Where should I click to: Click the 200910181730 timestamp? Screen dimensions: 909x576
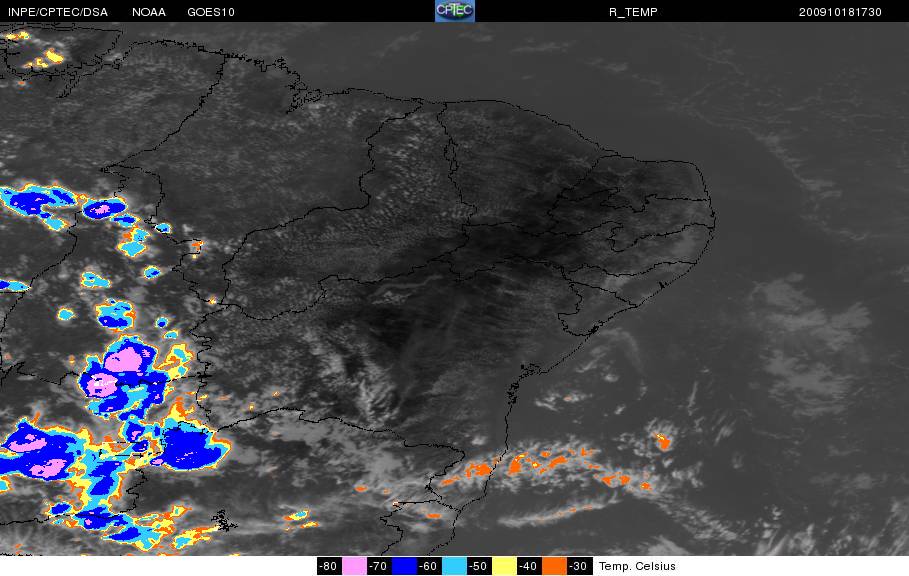840,12
